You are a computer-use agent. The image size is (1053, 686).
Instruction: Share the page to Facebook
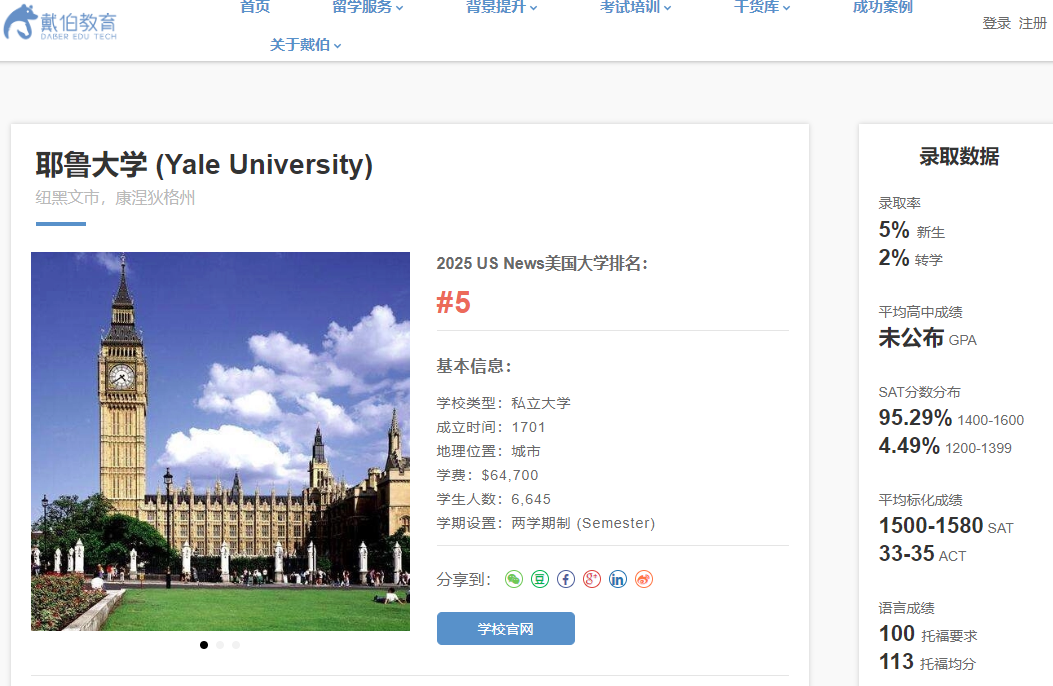(565, 579)
